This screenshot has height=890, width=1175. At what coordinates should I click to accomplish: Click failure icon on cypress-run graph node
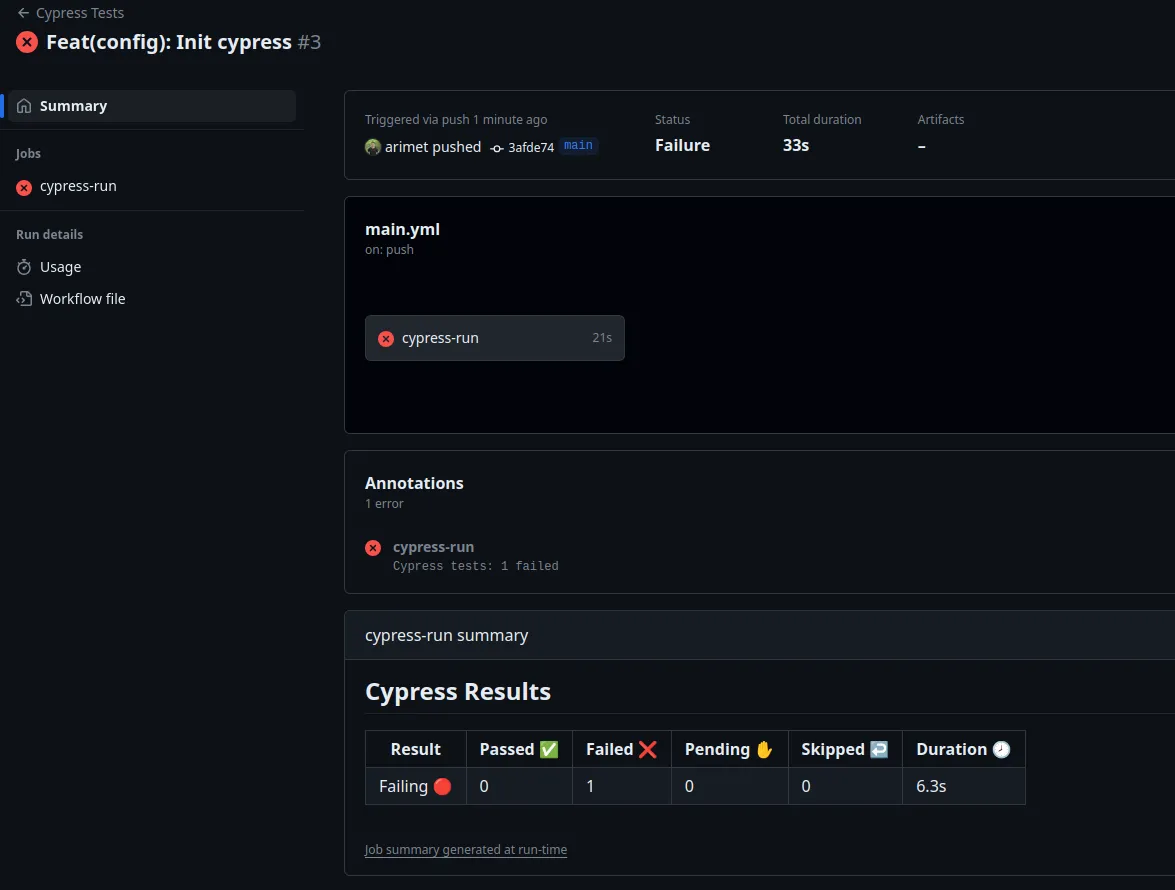(385, 338)
